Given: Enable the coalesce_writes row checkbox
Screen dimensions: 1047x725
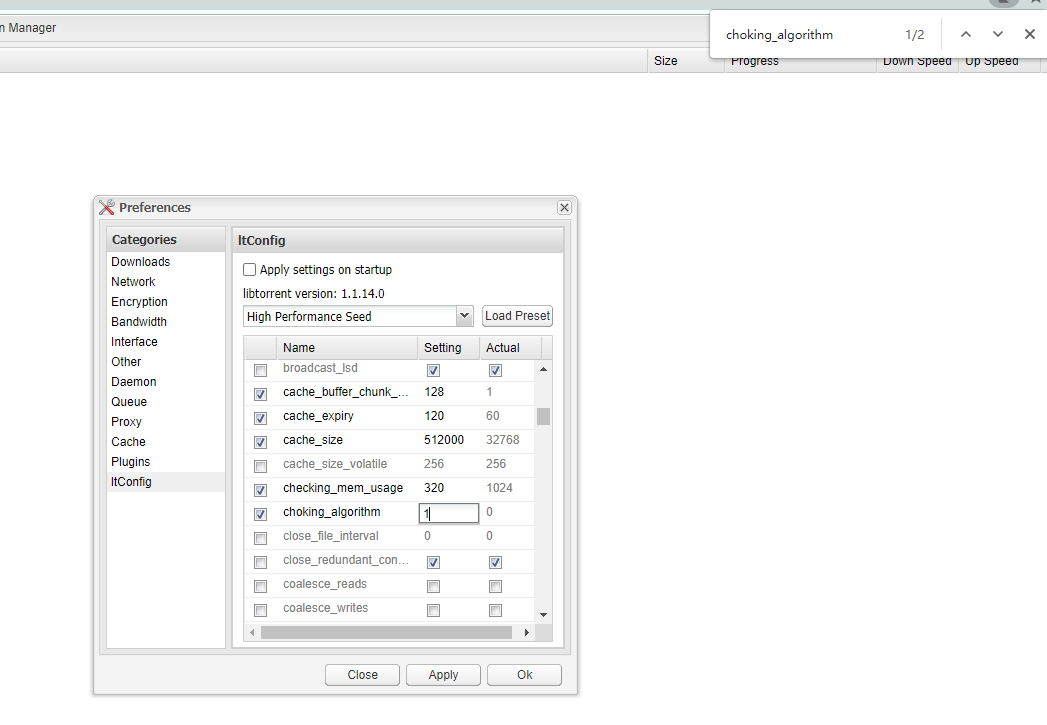Looking at the screenshot, I should tap(260, 611).
